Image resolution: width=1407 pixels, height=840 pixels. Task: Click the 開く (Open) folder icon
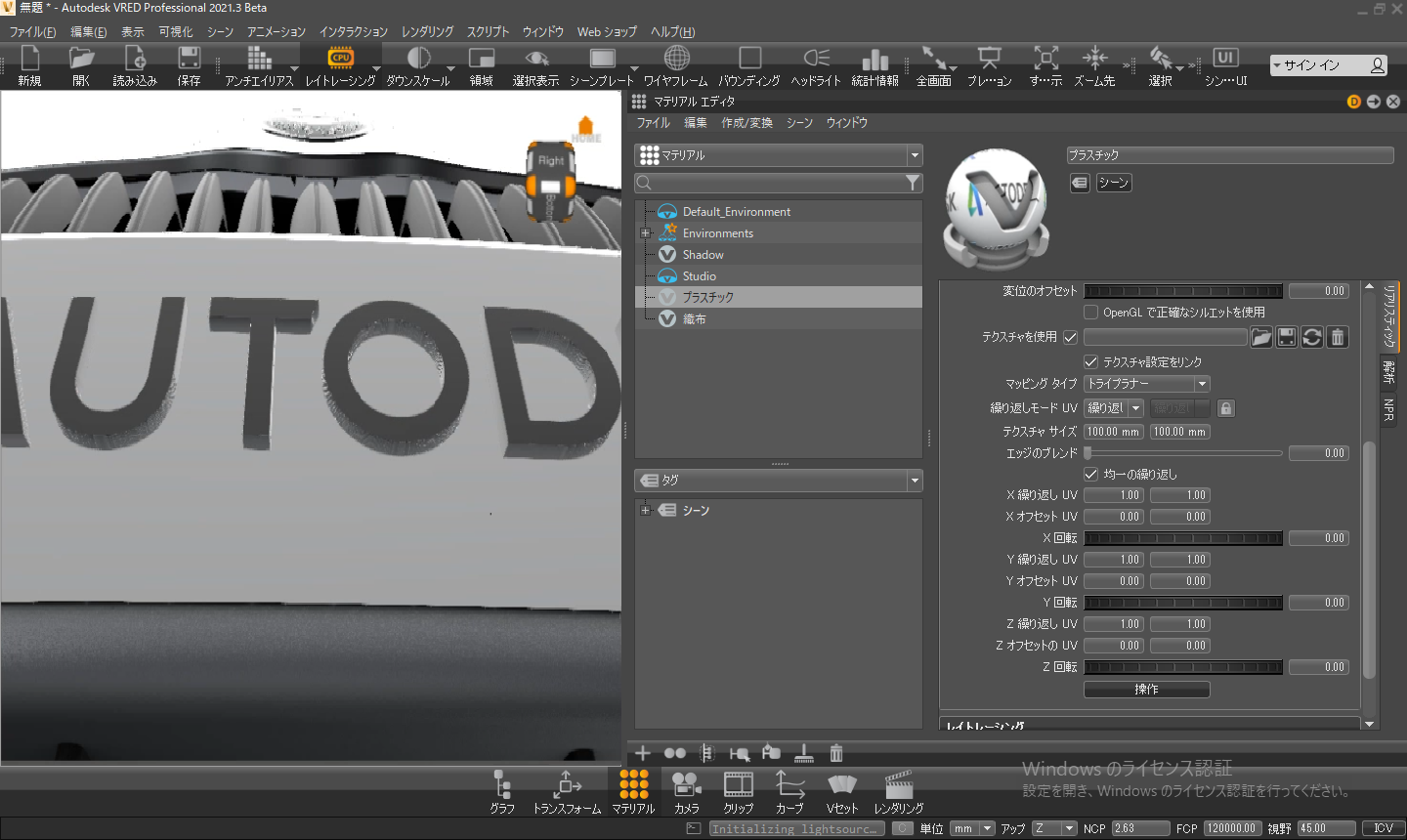(x=81, y=59)
